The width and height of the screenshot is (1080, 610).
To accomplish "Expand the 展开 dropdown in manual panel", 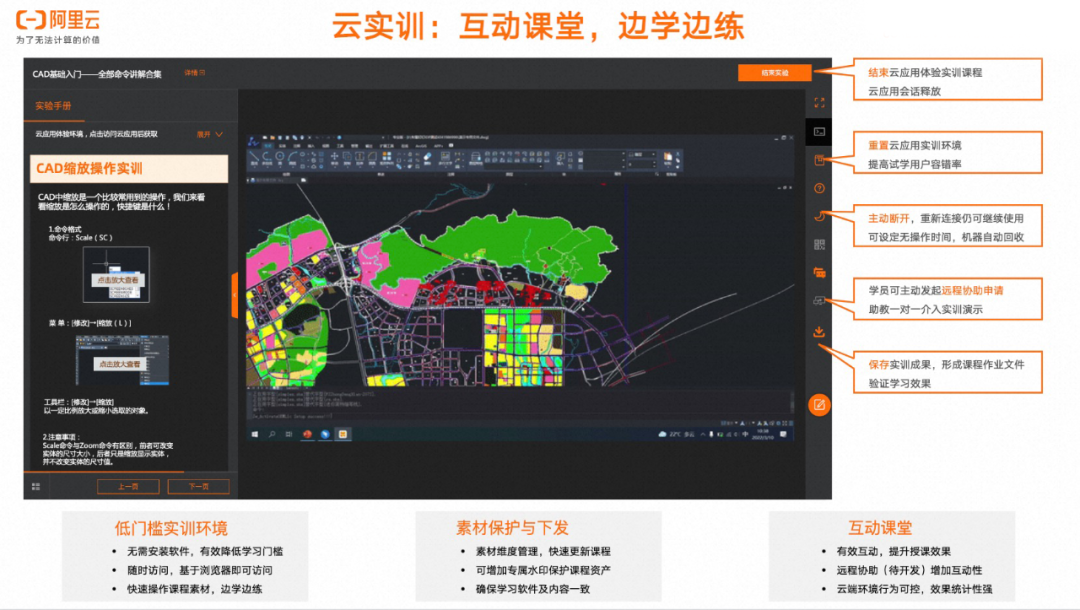I will 210,134.
